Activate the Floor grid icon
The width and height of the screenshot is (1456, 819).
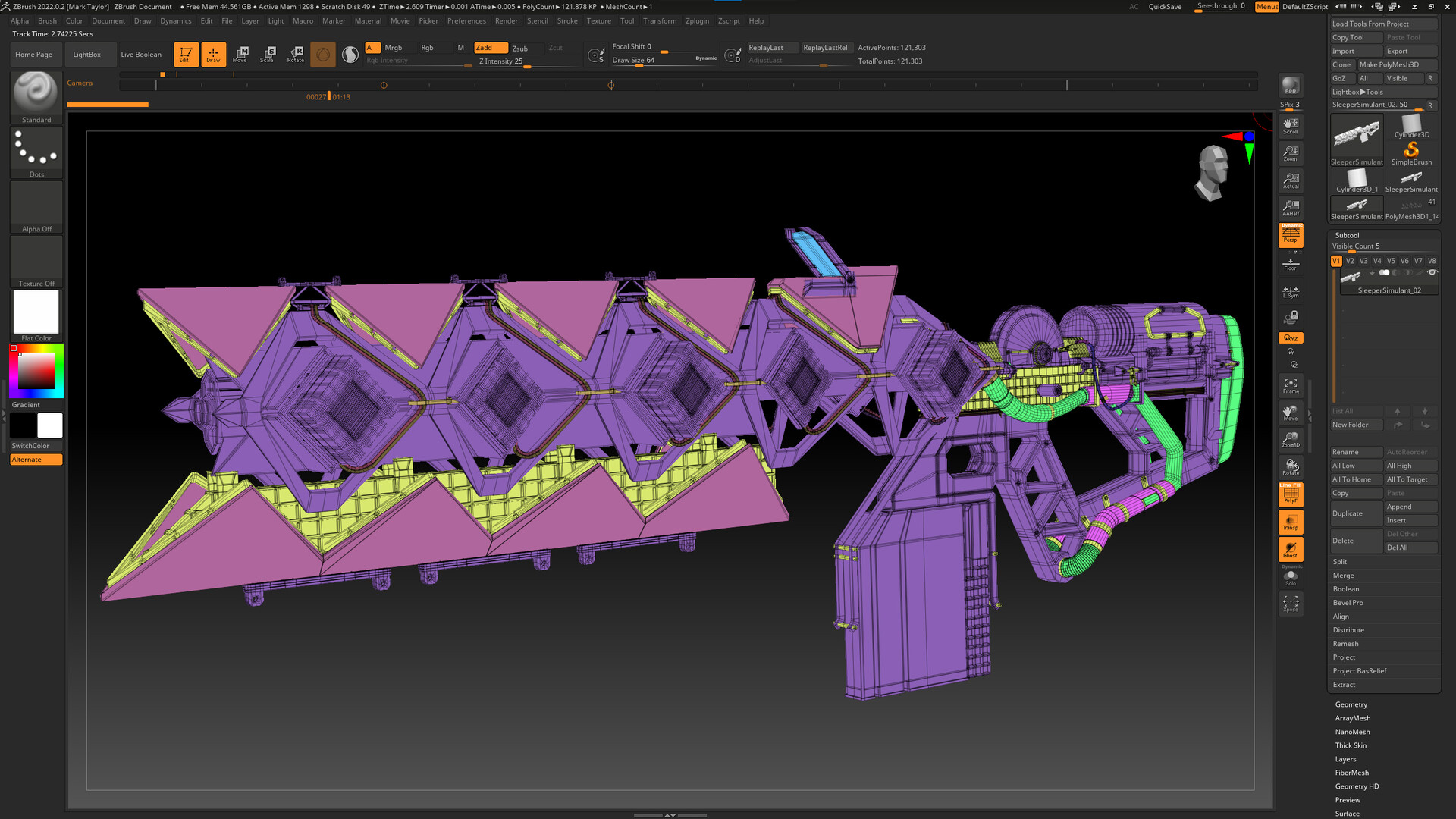[1290, 263]
